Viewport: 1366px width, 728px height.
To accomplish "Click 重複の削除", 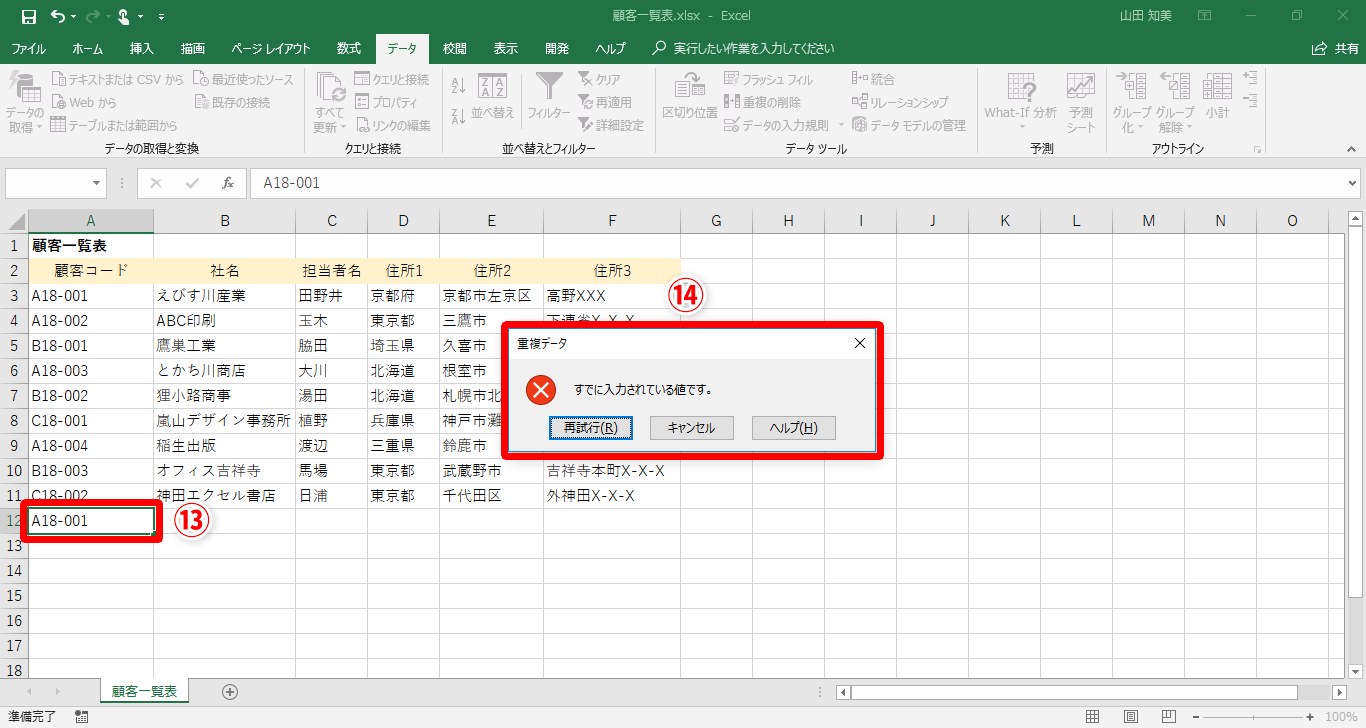I will coord(762,102).
